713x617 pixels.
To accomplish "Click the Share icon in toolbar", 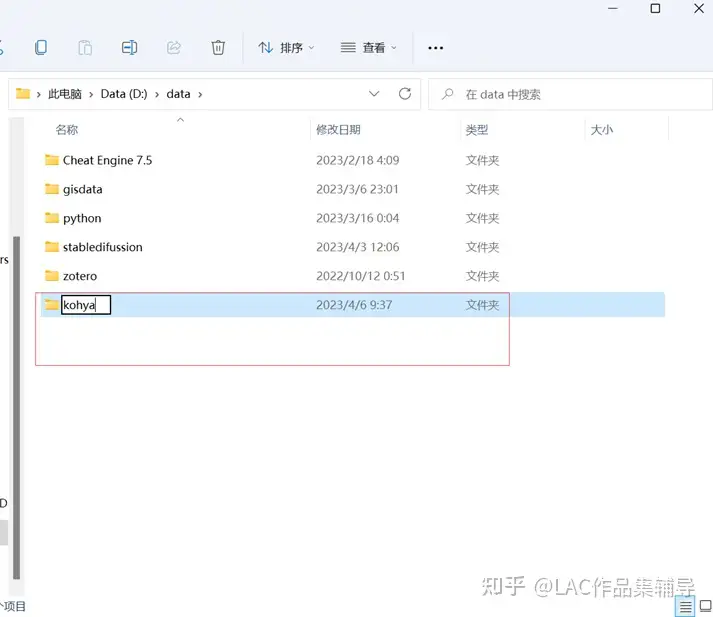I will 174,47.
